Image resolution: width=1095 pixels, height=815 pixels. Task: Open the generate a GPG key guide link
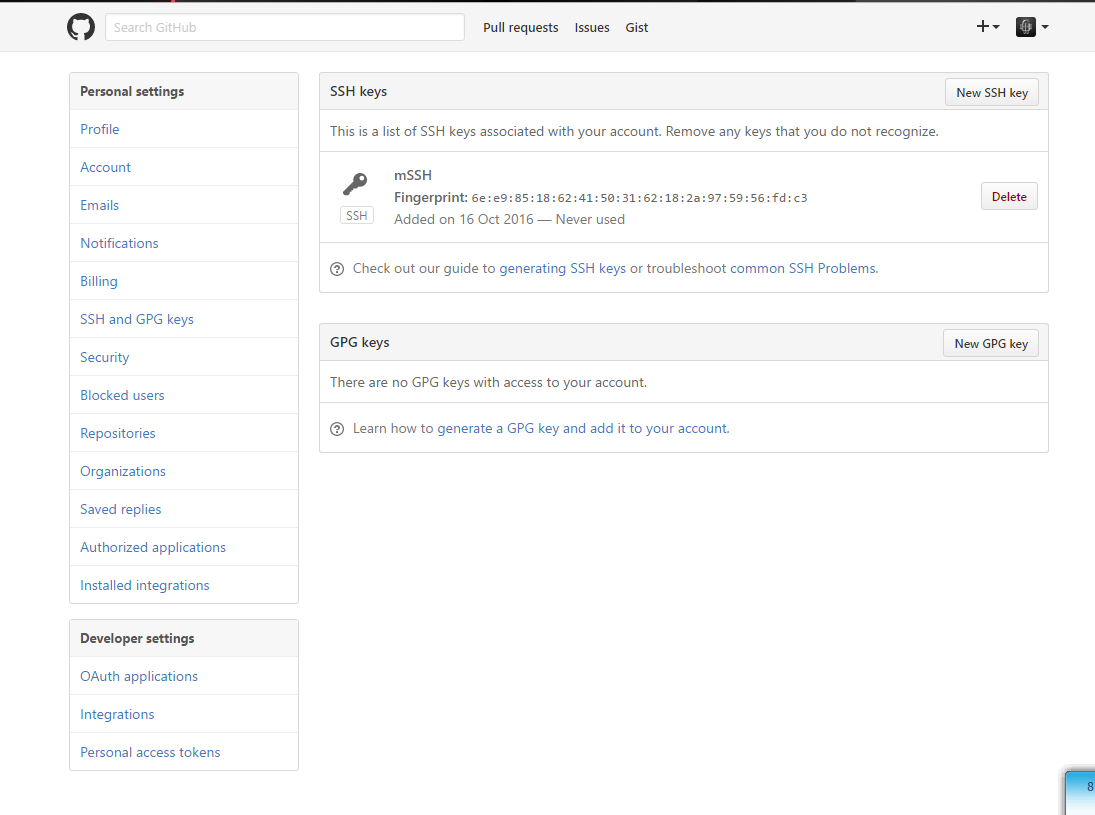tap(583, 428)
